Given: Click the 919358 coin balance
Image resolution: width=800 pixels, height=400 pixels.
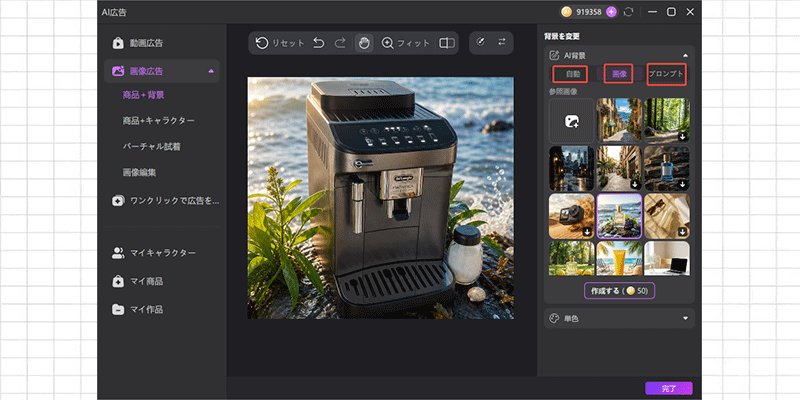Looking at the screenshot, I should pyautogui.click(x=588, y=12).
